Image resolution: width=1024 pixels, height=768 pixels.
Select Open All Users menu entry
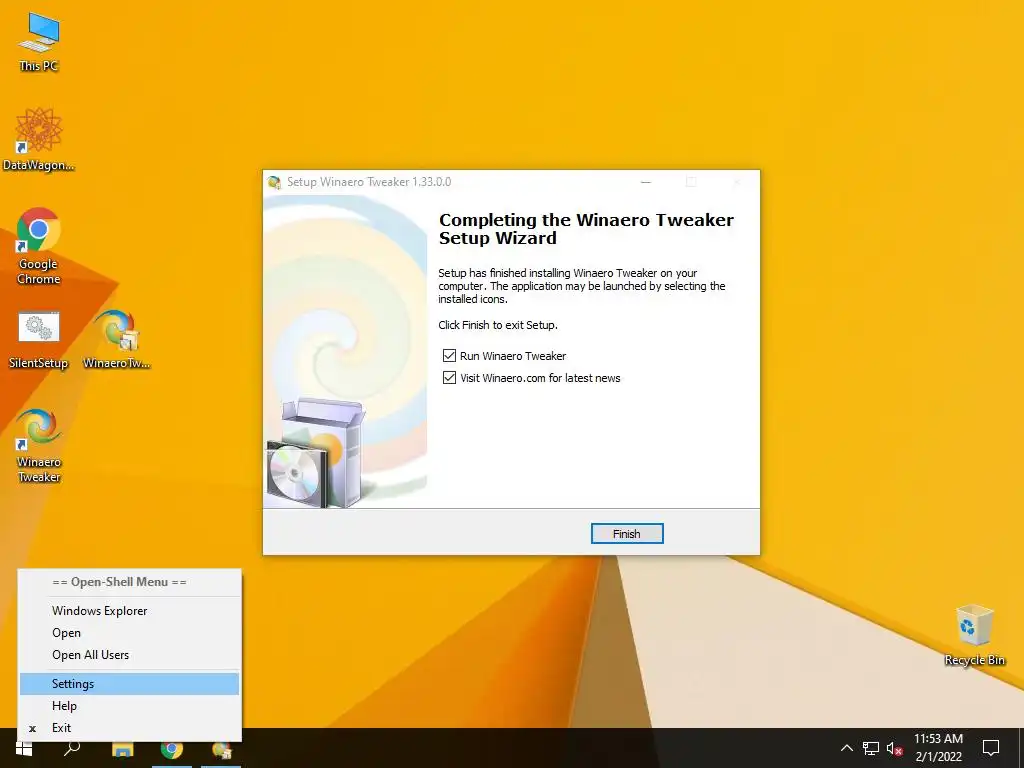tap(129, 655)
